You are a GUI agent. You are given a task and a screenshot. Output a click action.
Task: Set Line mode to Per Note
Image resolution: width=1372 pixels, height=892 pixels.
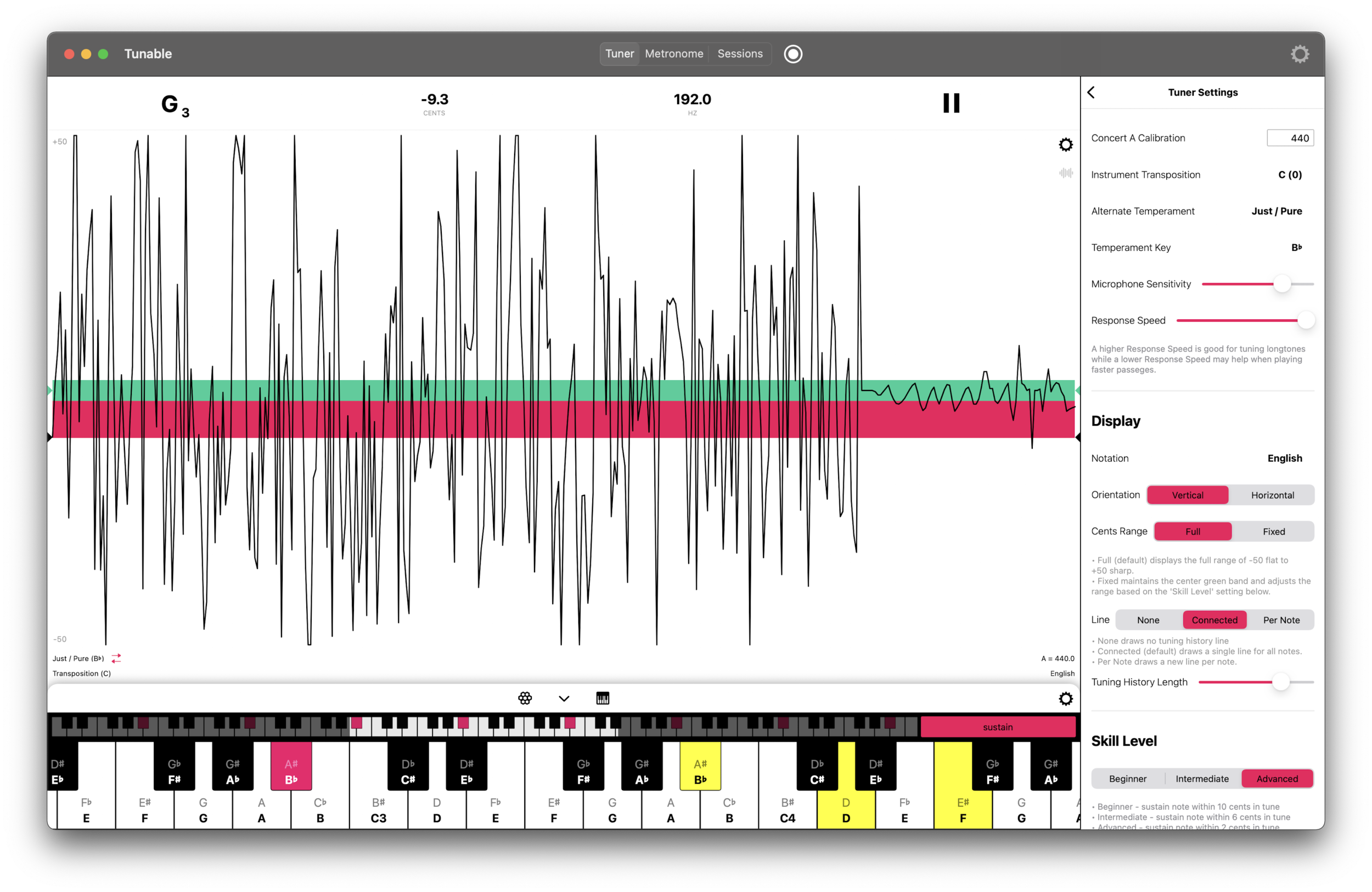(x=1281, y=619)
